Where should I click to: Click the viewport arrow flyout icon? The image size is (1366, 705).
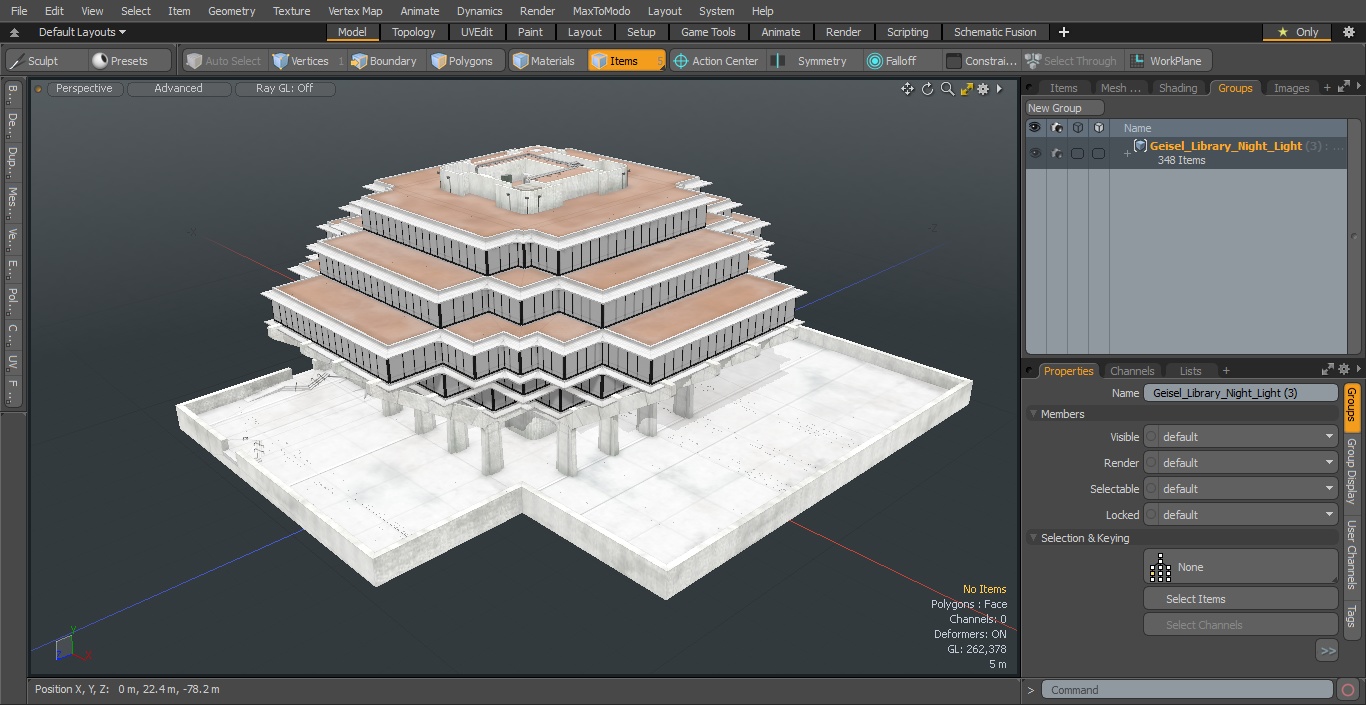999,89
